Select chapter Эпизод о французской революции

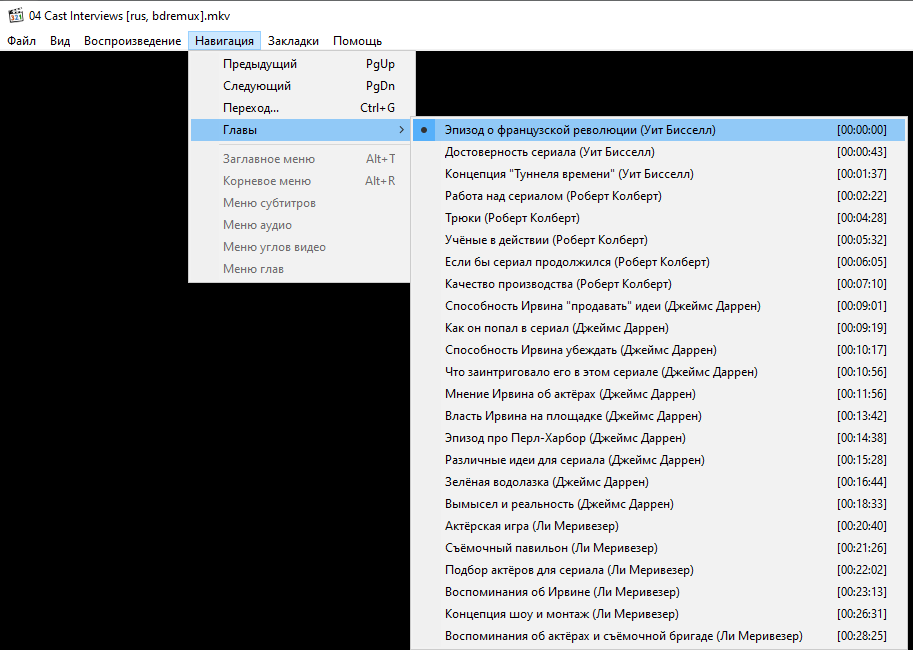tap(659, 130)
